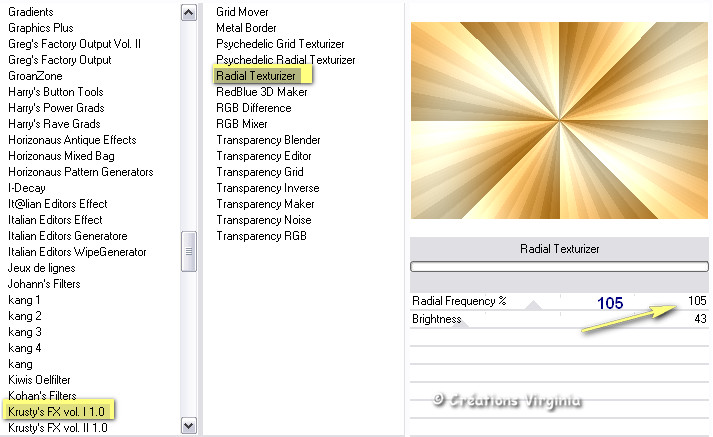
Task: Choose Transparency Blender filter
Action: click(x=268, y=140)
